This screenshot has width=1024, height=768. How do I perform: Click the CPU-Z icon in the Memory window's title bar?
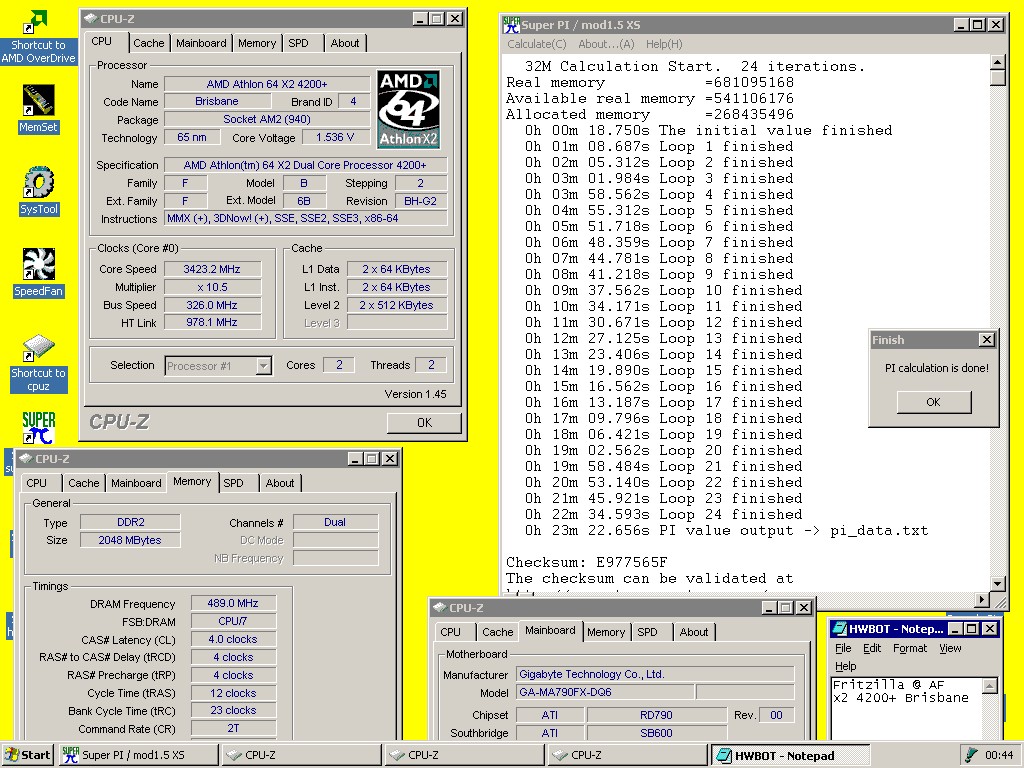coord(26,458)
